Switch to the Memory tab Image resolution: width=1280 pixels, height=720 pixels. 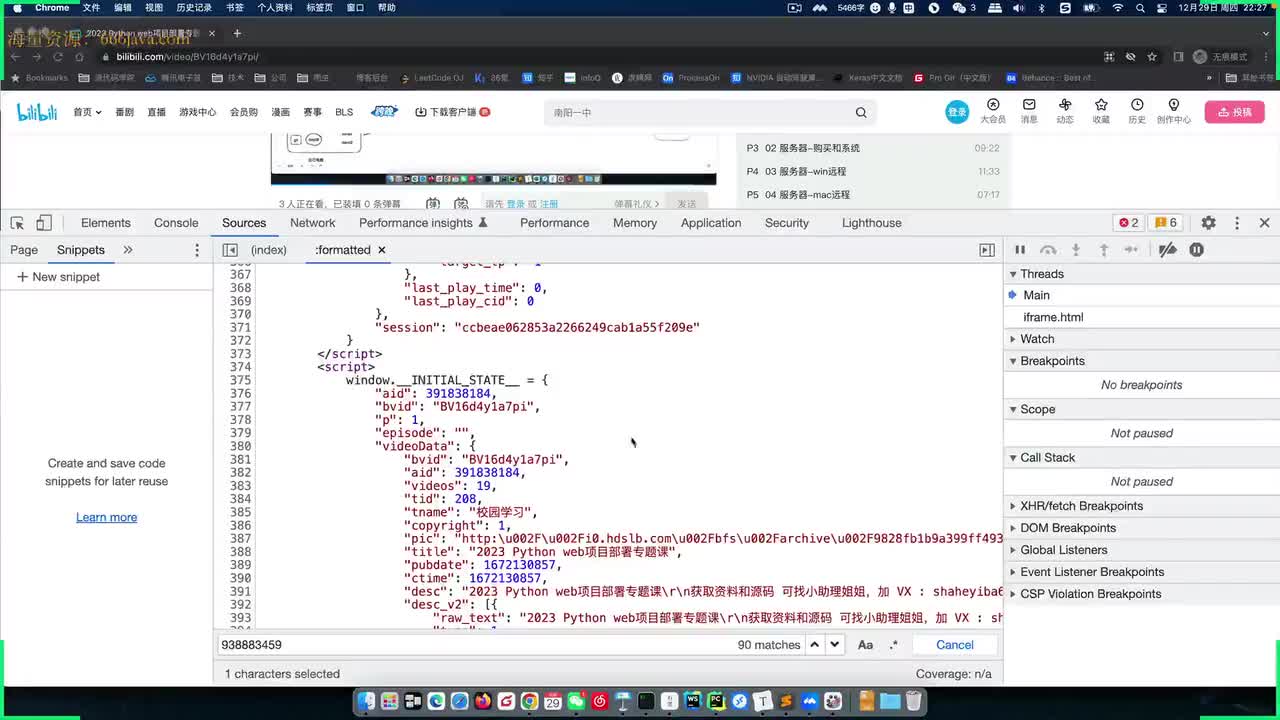pyautogui.click(x=635, y=223)
